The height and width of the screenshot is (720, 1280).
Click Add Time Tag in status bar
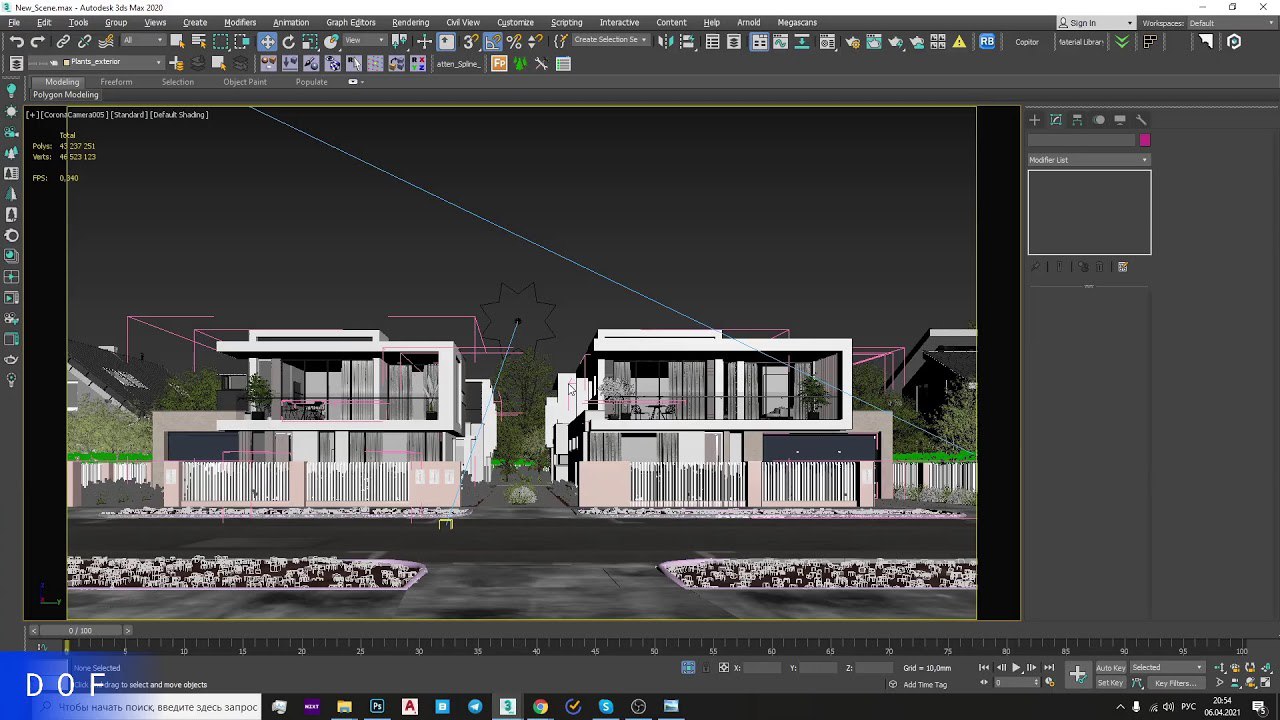click(x=925, y=685)
